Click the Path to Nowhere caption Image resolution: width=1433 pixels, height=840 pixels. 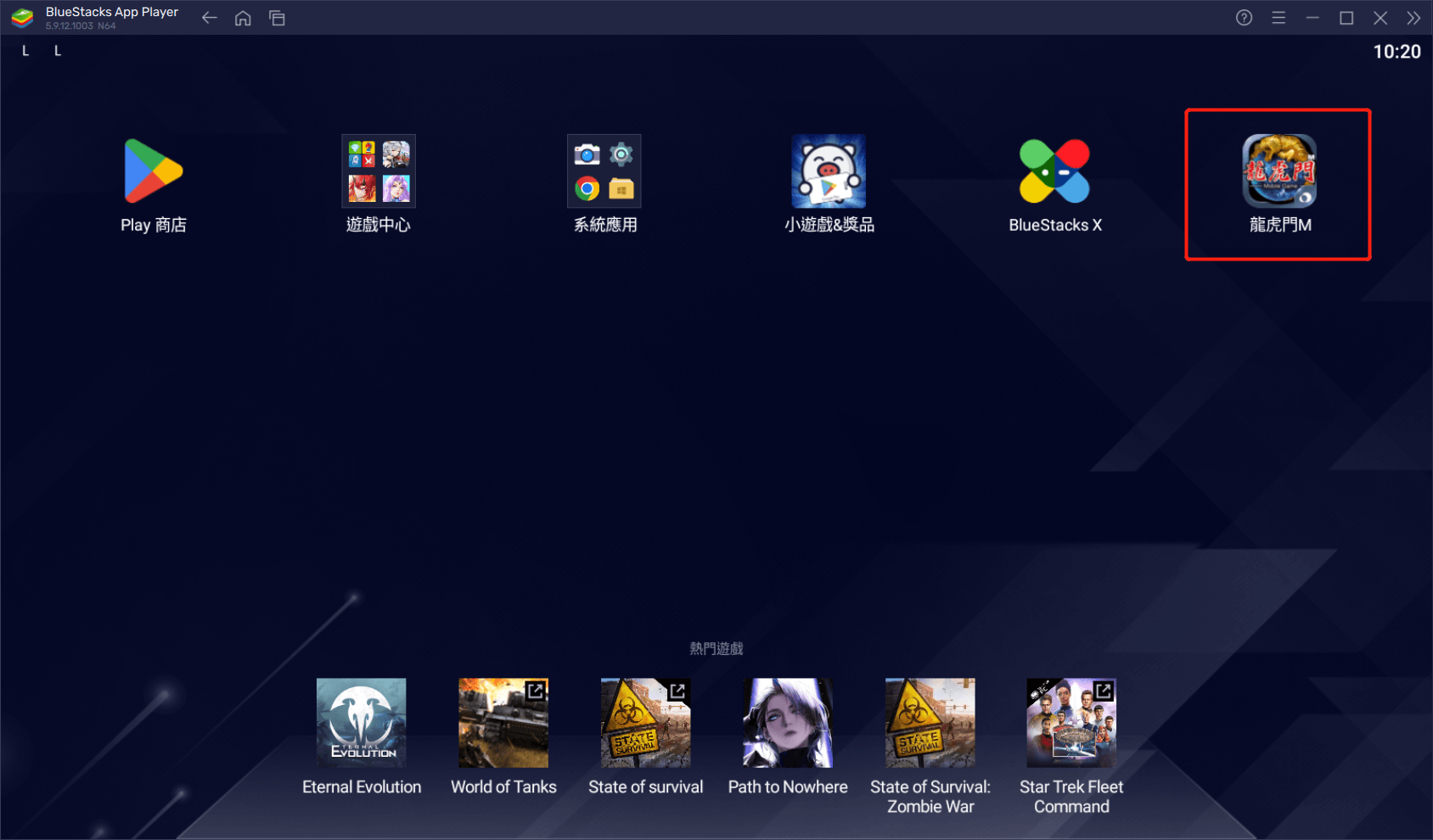pos(788,787)
